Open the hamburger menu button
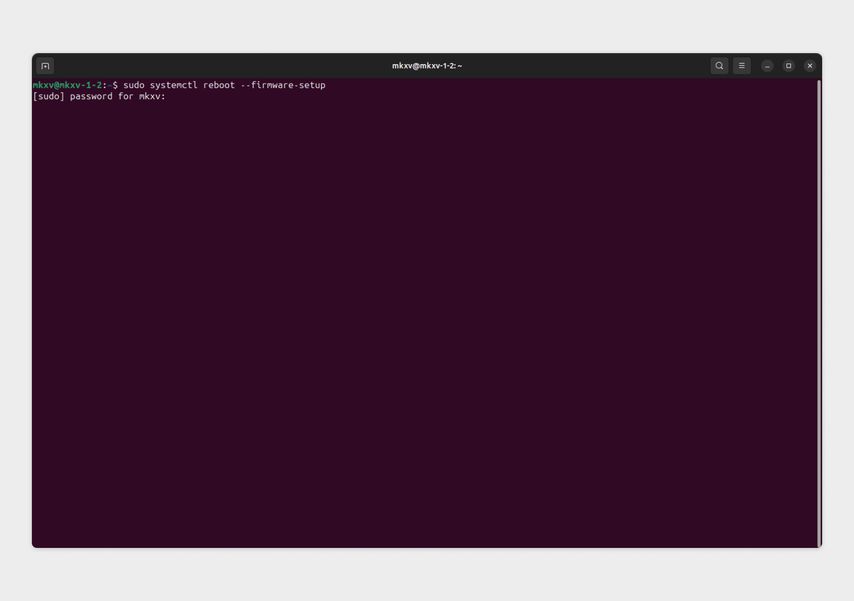 741,66
